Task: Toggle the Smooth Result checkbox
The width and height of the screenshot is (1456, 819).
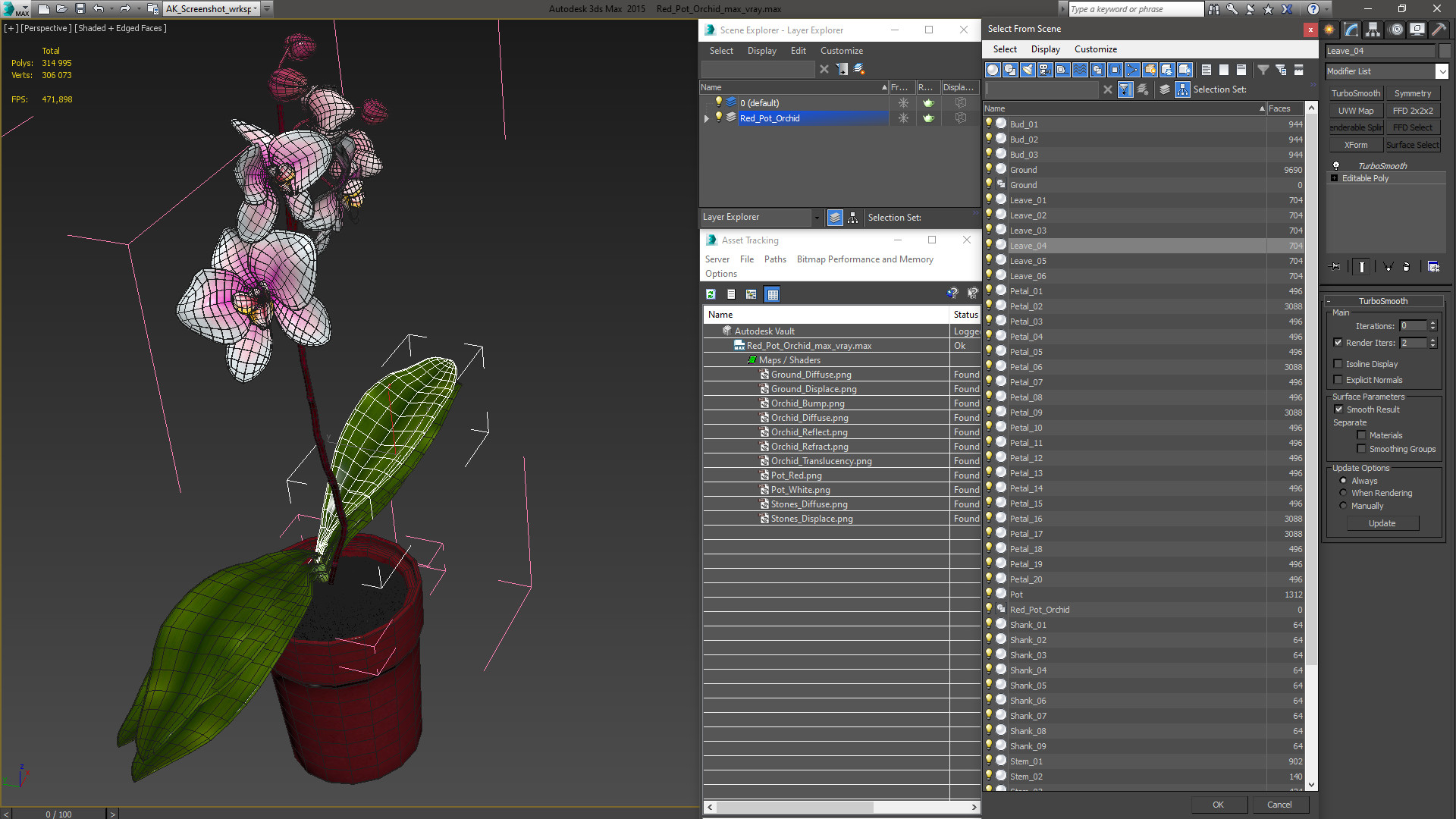Action: [x=1338, y=409]
